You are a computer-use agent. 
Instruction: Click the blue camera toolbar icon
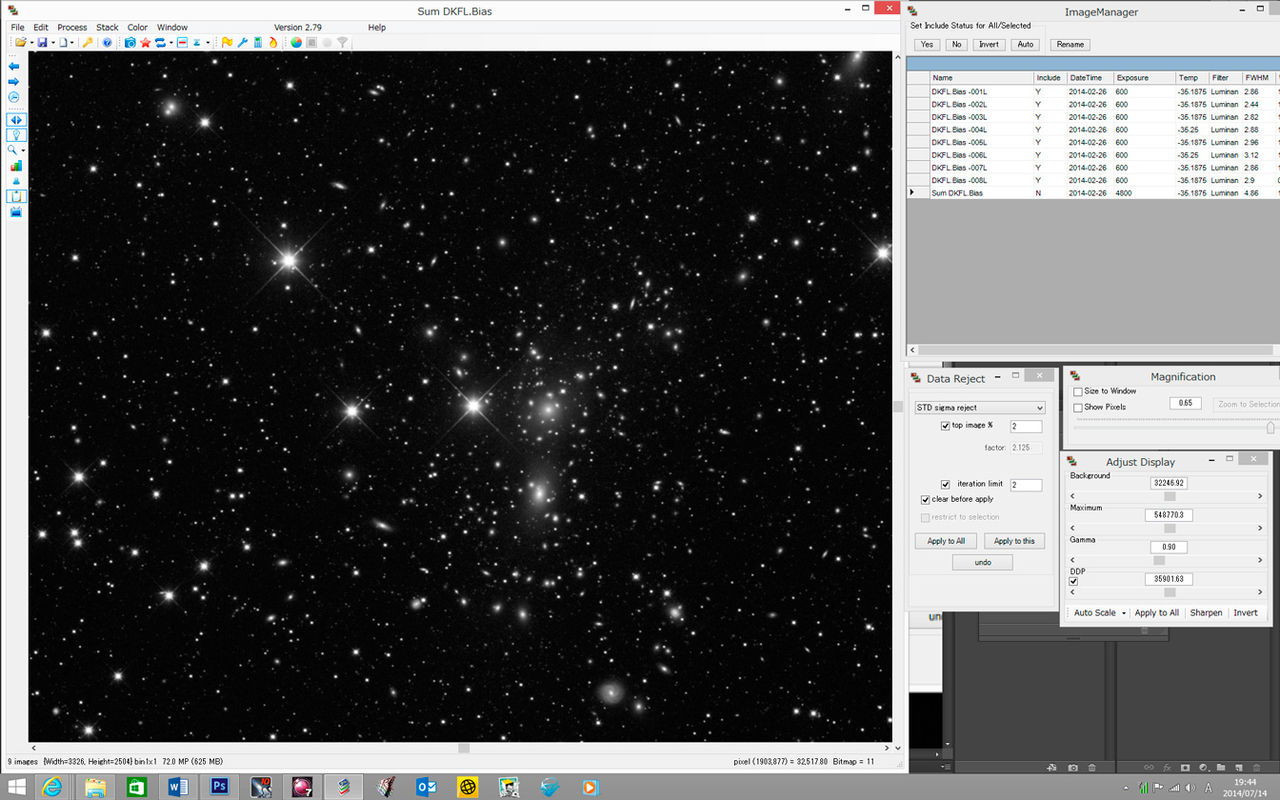point(130,42)
